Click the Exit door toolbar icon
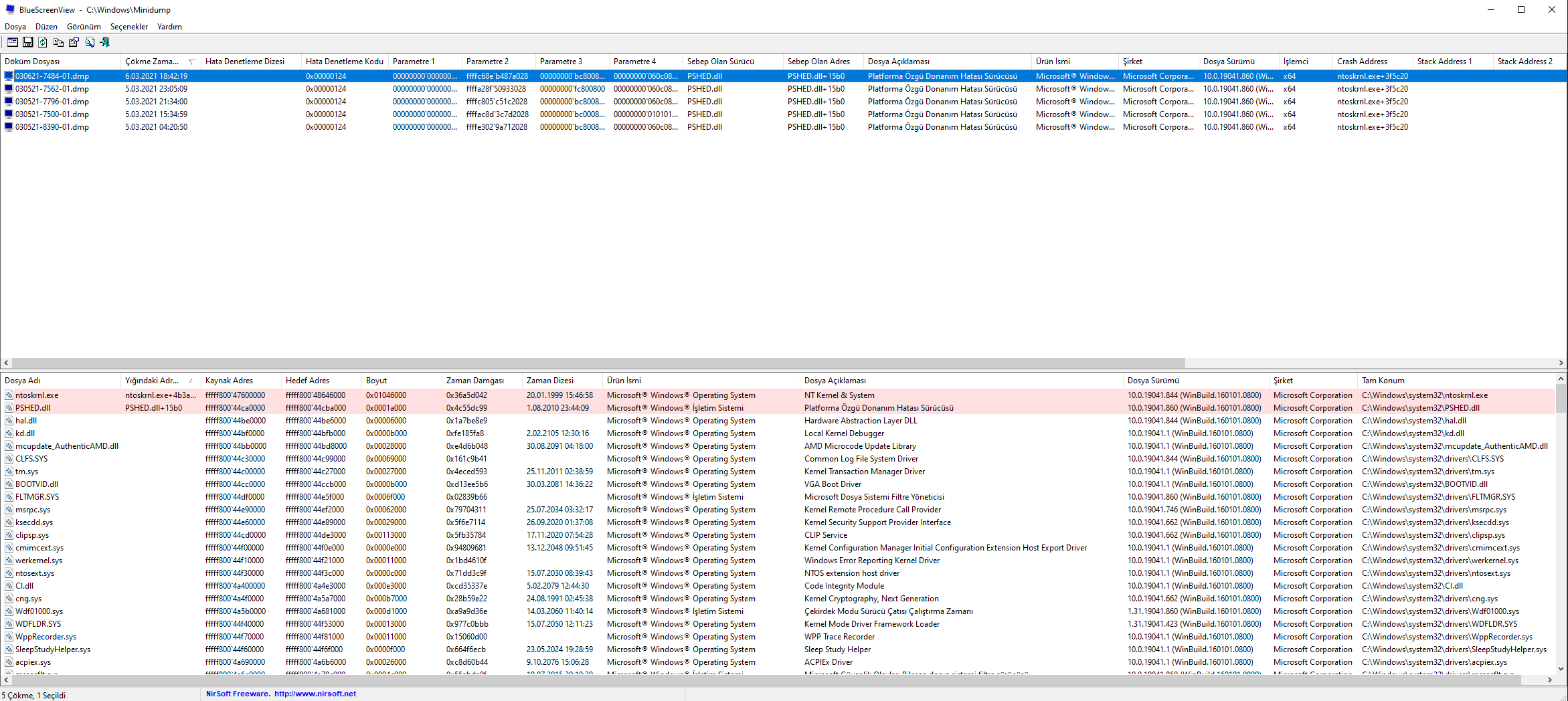 coord(104,42)
